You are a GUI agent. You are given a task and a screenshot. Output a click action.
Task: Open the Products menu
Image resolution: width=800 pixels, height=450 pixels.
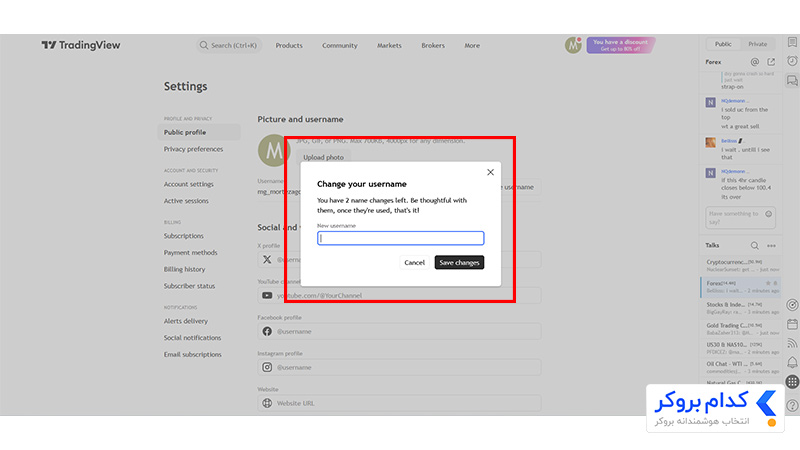(x=289, y=45)
